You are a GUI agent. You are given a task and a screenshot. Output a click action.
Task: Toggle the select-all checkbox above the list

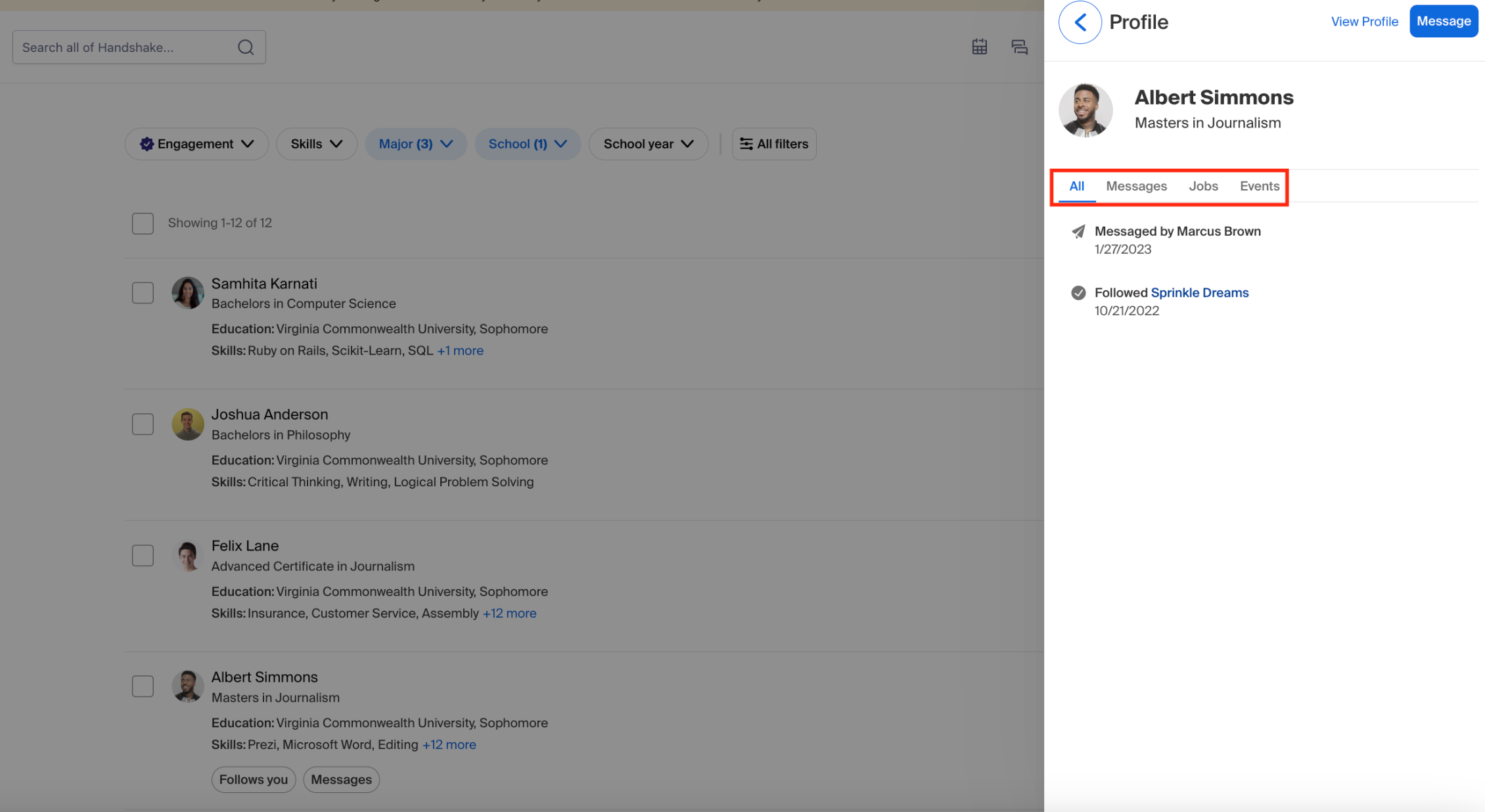pyautogui.click(x=143, y=223)
